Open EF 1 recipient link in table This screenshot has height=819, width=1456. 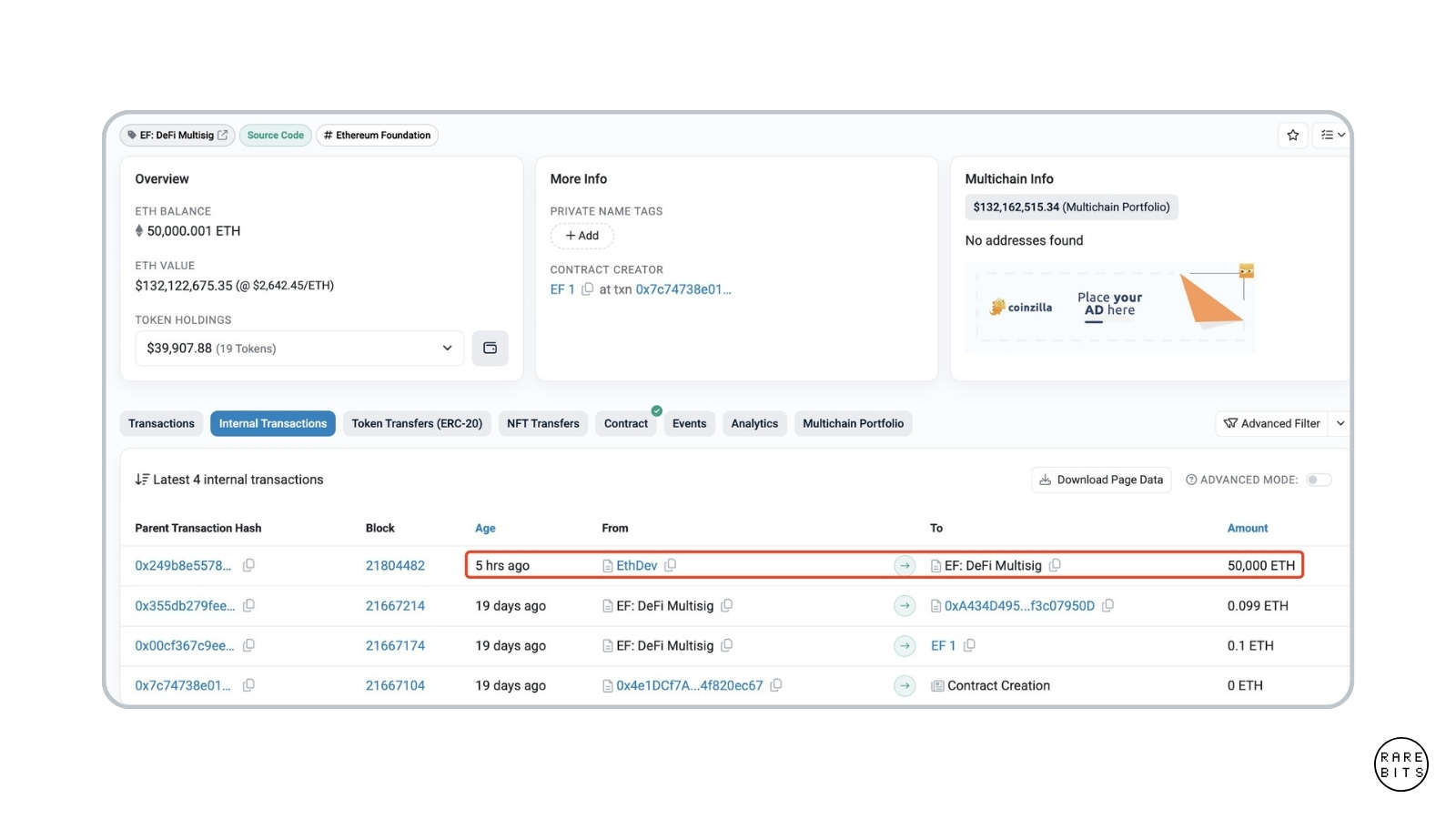pyautogui.click(x=943, y=646)
